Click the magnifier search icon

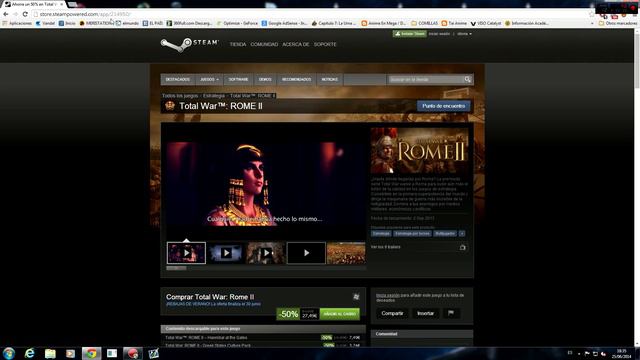pyautogui.click(x=468, y=79)
